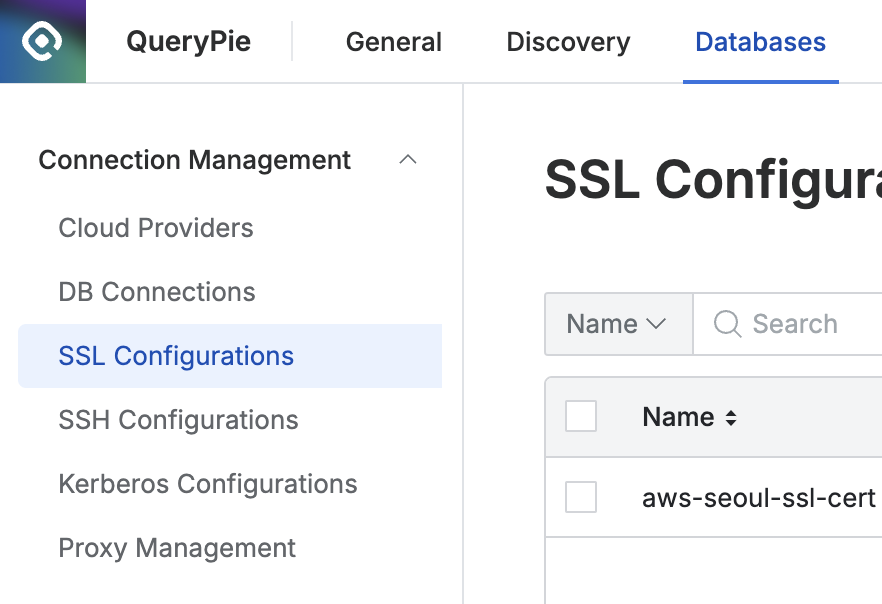Click the QueryPie logo icon
The height and width of the screenshot is (604, 882).
point(42,41)
